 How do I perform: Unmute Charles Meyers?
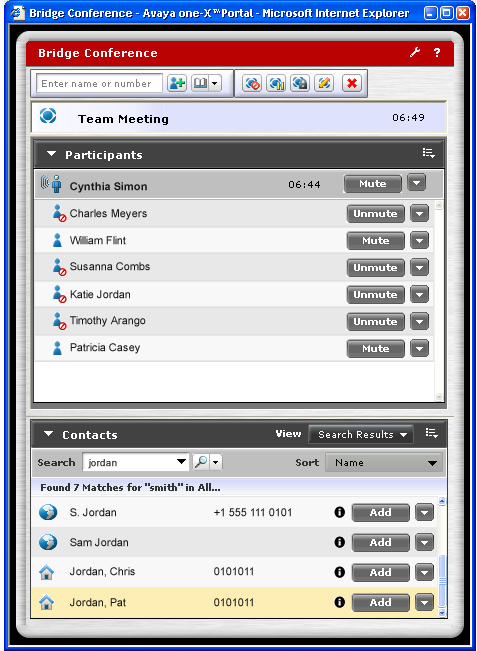point(375,214)
